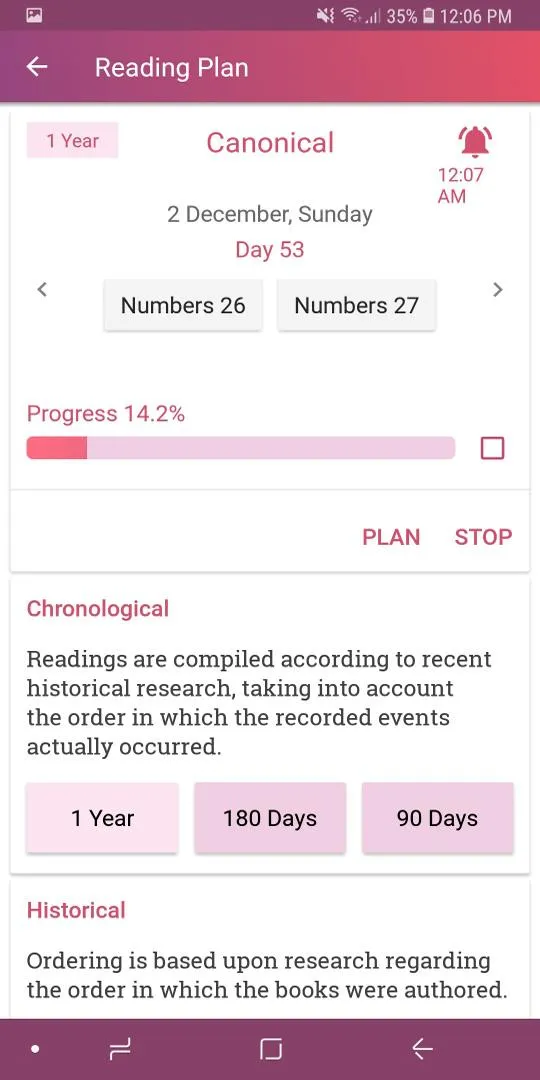
Task: Open Numbers 26 reading
Action: coord(183,305)
